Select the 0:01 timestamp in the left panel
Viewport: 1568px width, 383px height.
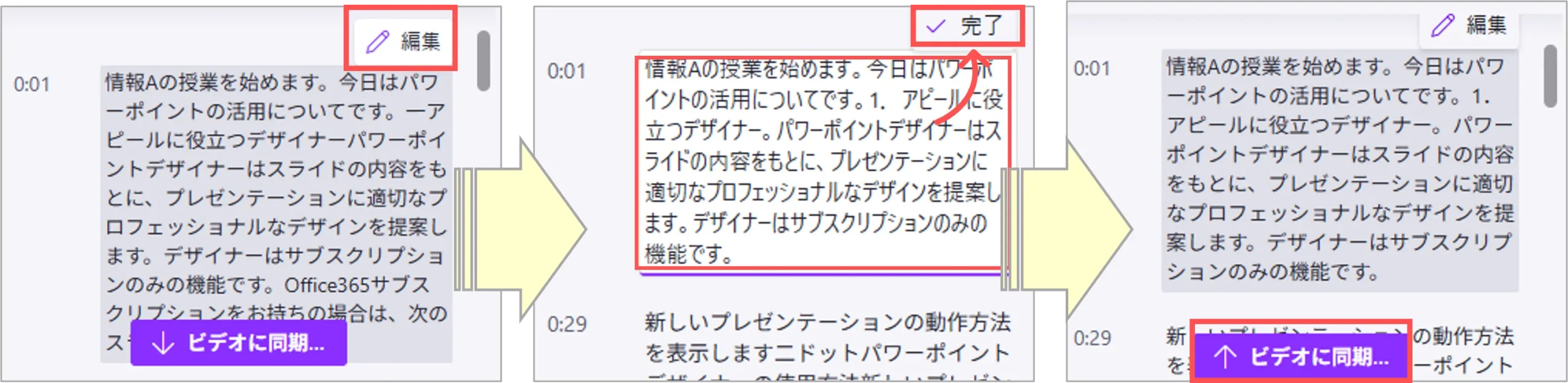(x=32, y=84)
